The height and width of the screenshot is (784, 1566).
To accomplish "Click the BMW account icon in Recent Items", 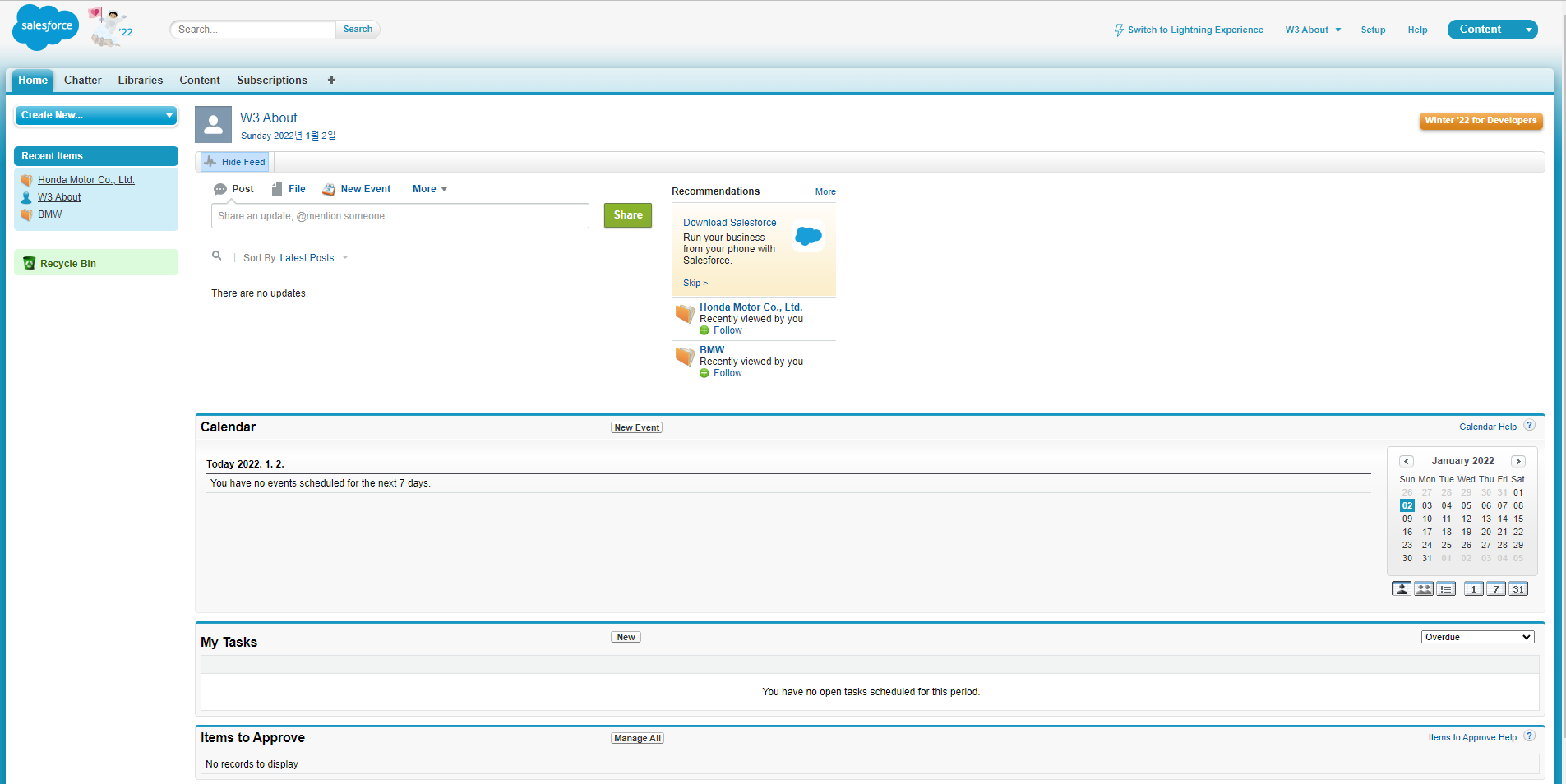I will click(x=26, y=214).
